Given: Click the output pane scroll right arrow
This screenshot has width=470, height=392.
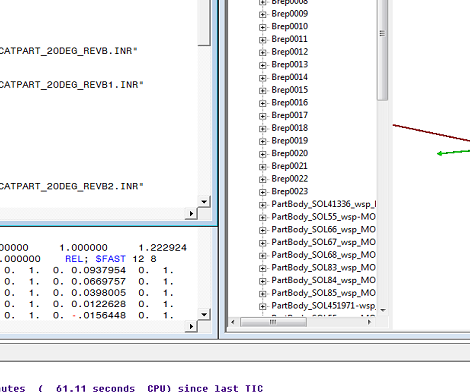Looking at the screenshot, I should pos(191,326).
